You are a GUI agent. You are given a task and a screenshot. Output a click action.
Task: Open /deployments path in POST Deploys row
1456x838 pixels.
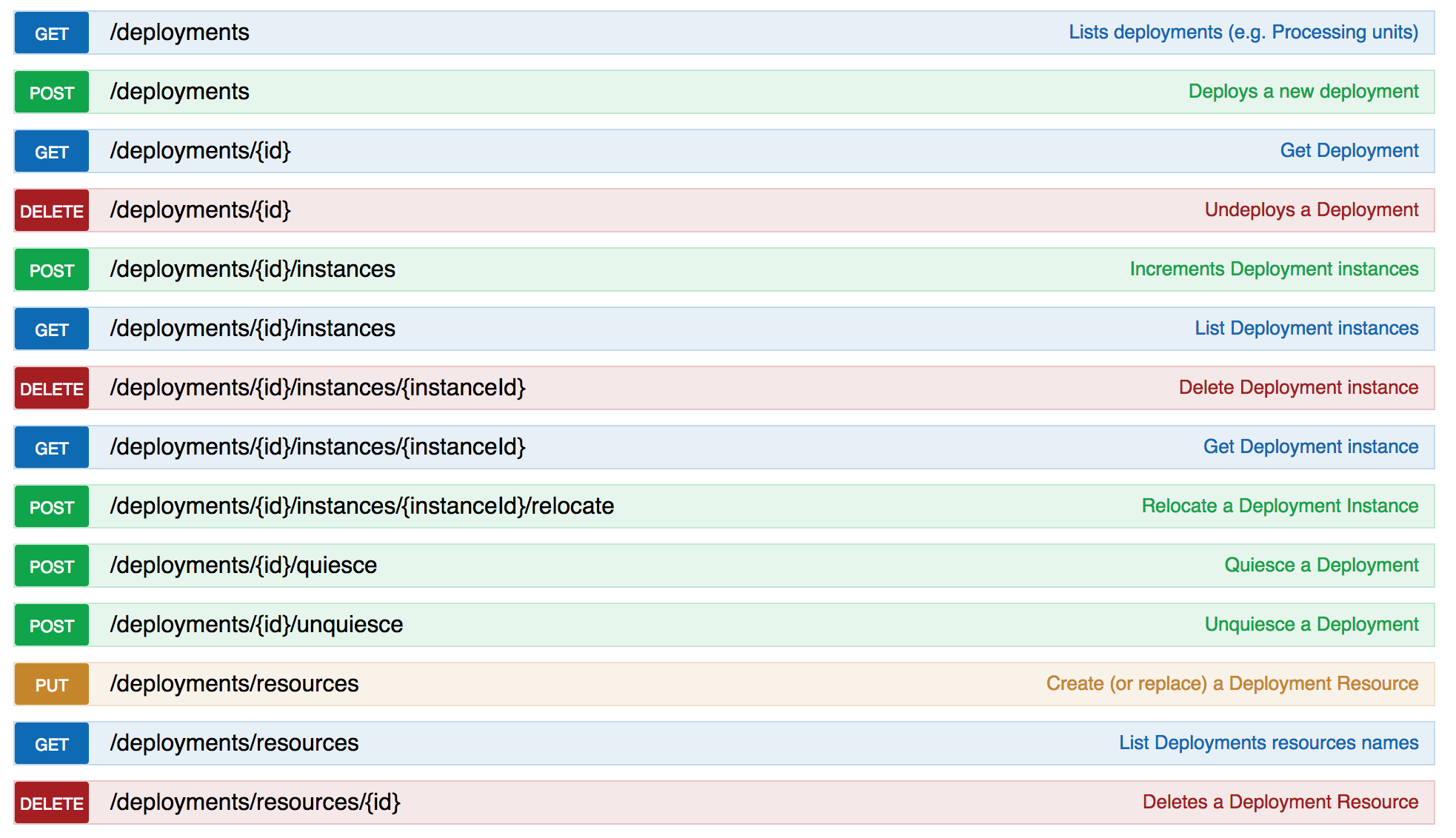[x=179, y=92]
